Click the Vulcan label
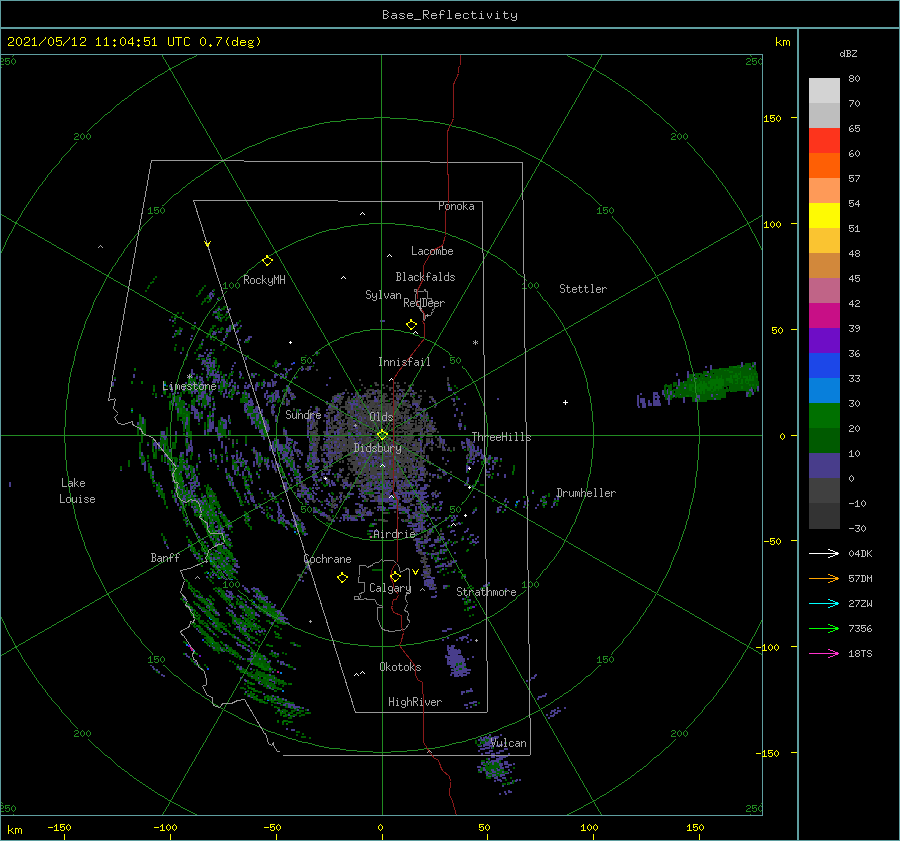This screenshot has width=900, height=841. tap(508, 743)
